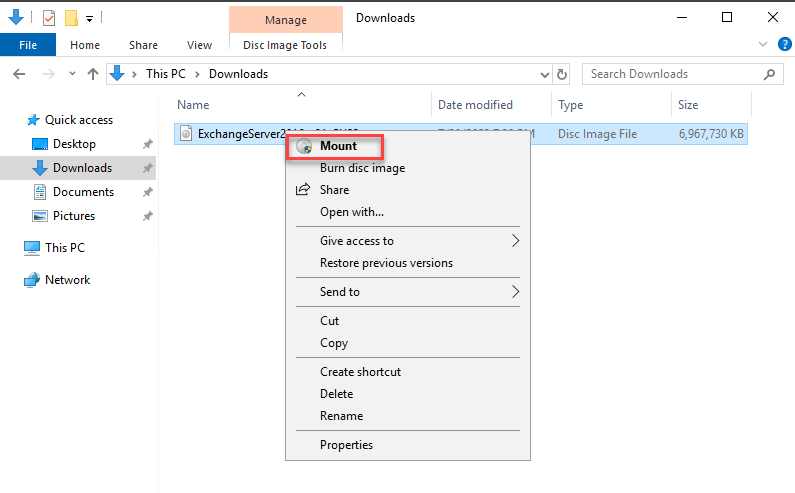Open This PC in navigation pane

[64, 248]
